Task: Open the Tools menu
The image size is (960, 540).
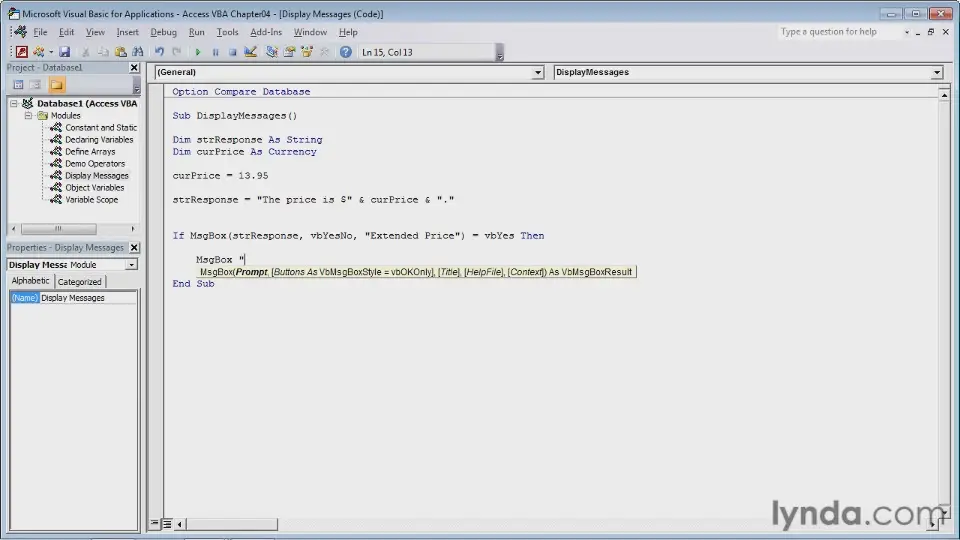Action: [x=227, y=32]
